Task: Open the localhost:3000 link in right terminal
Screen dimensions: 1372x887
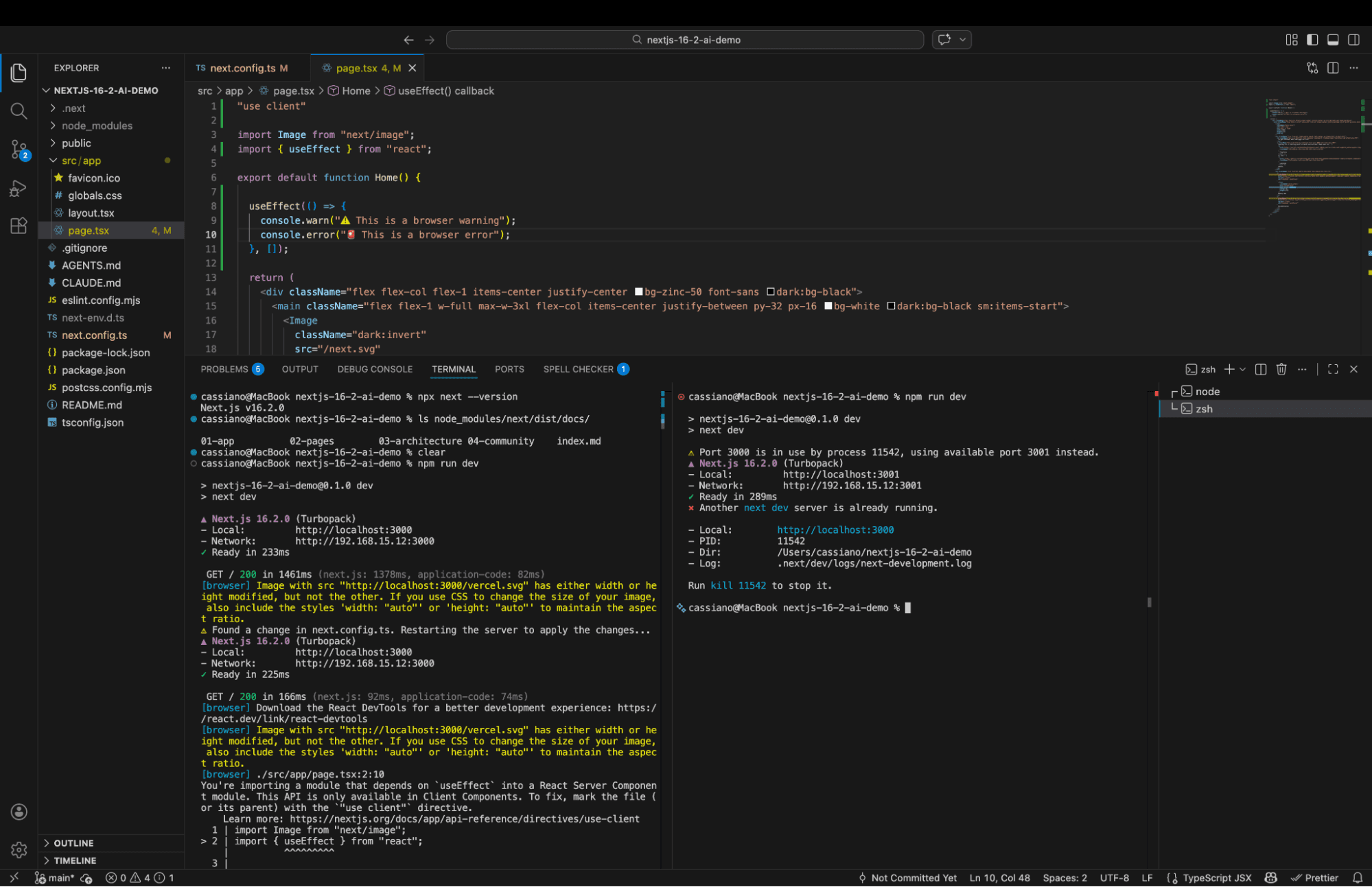Action: click(x=835, y=530)
